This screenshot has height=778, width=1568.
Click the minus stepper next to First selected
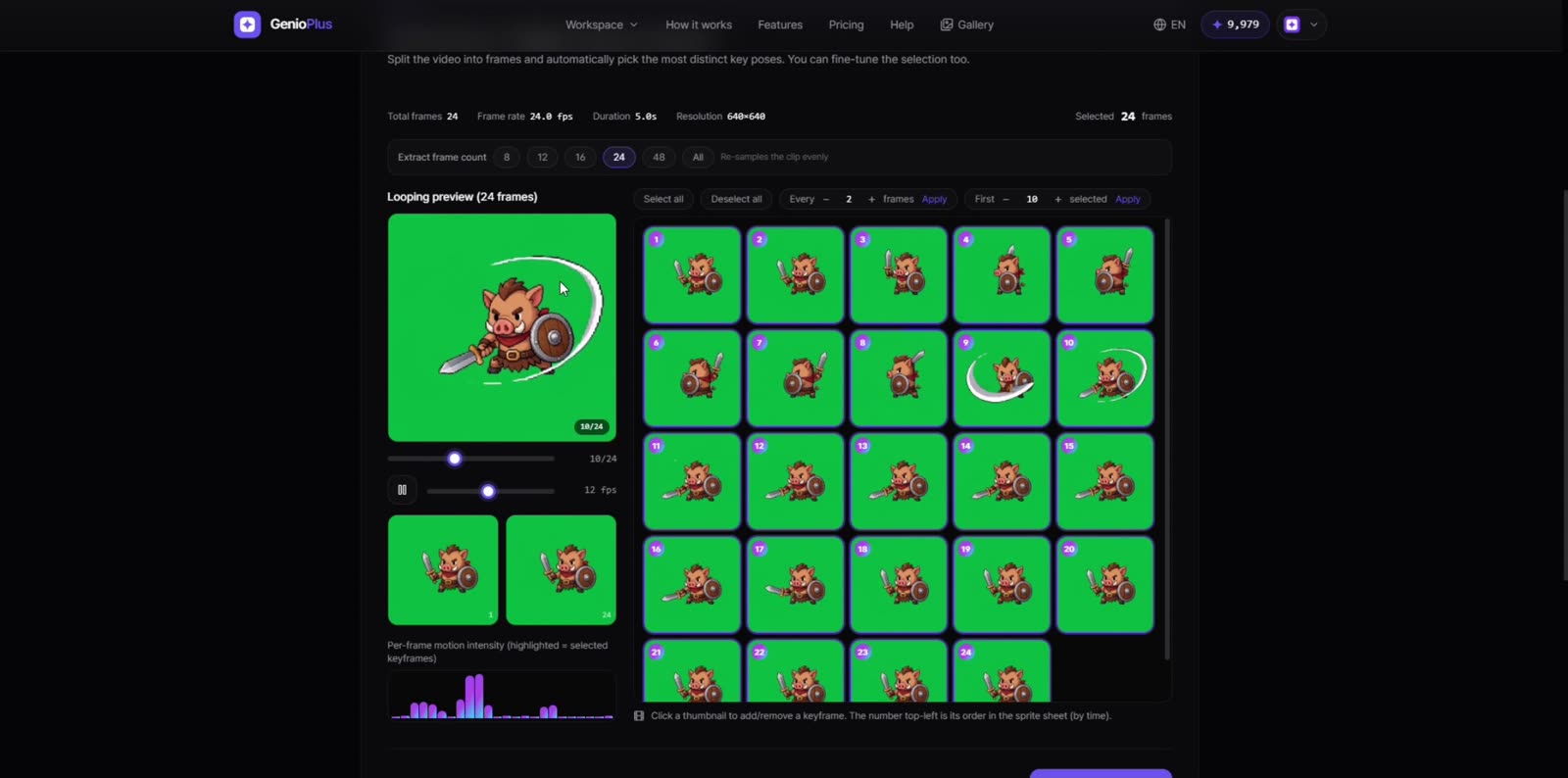tap(1005, 199)
